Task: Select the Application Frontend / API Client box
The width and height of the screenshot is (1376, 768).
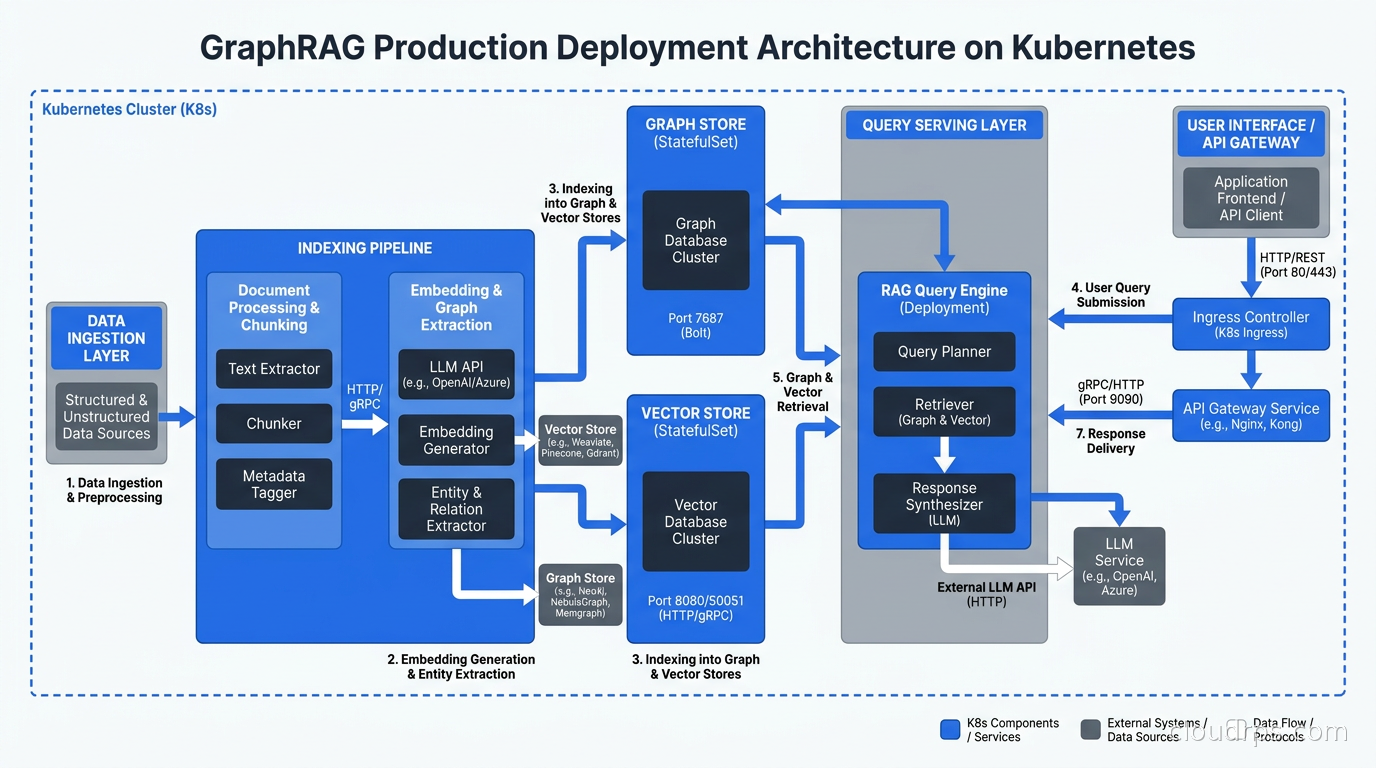Action: [x=1251, y=198]
